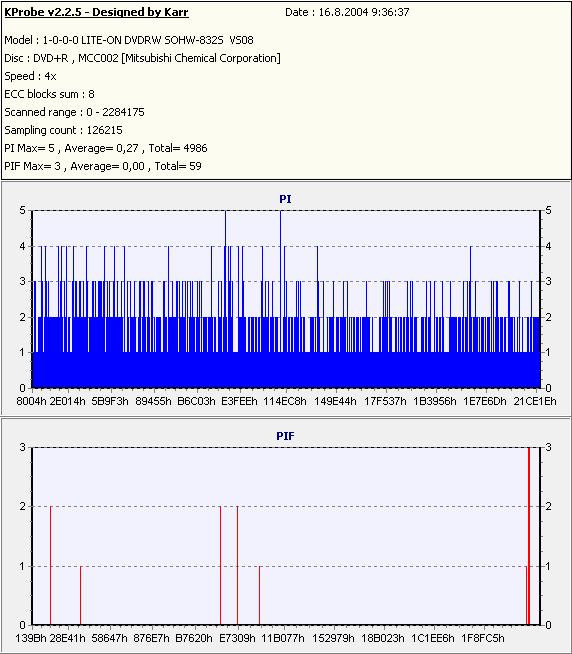Click the PI Max= 5 statistics line
This screenshot has width=572, height=654.
pyautogui.click(x=106, y=148)
